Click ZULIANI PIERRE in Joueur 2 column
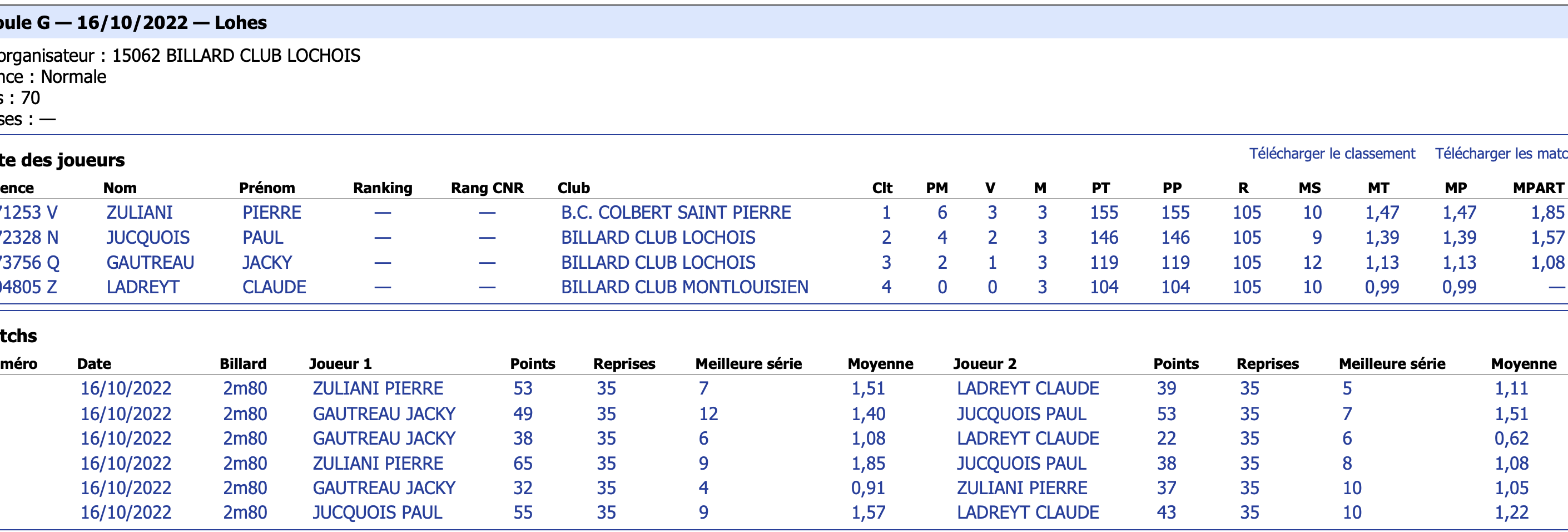 click(x=1021, y=487)
